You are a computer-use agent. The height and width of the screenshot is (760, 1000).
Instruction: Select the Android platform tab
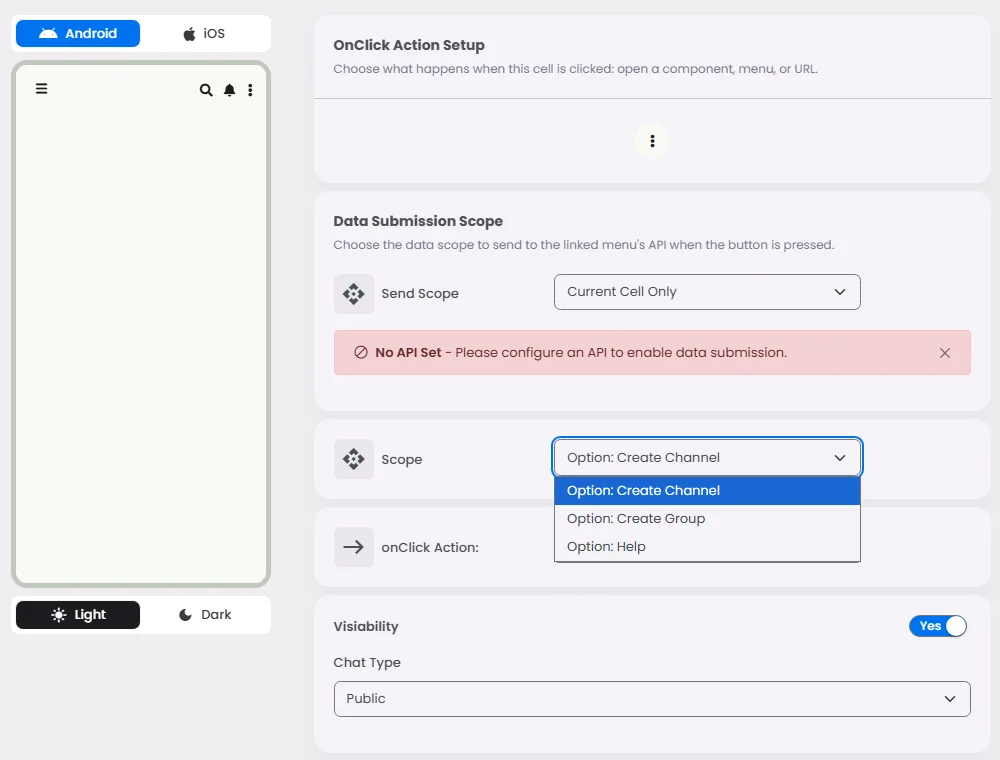78,34
